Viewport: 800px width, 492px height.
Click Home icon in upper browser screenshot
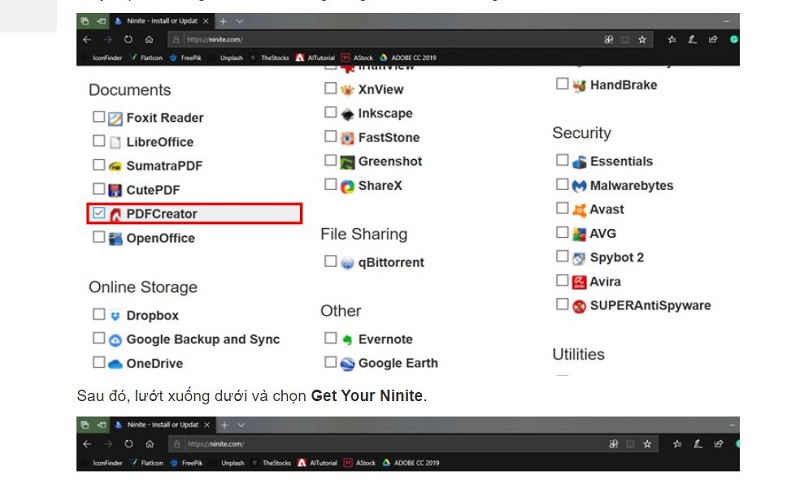click(x=149, y=39)
